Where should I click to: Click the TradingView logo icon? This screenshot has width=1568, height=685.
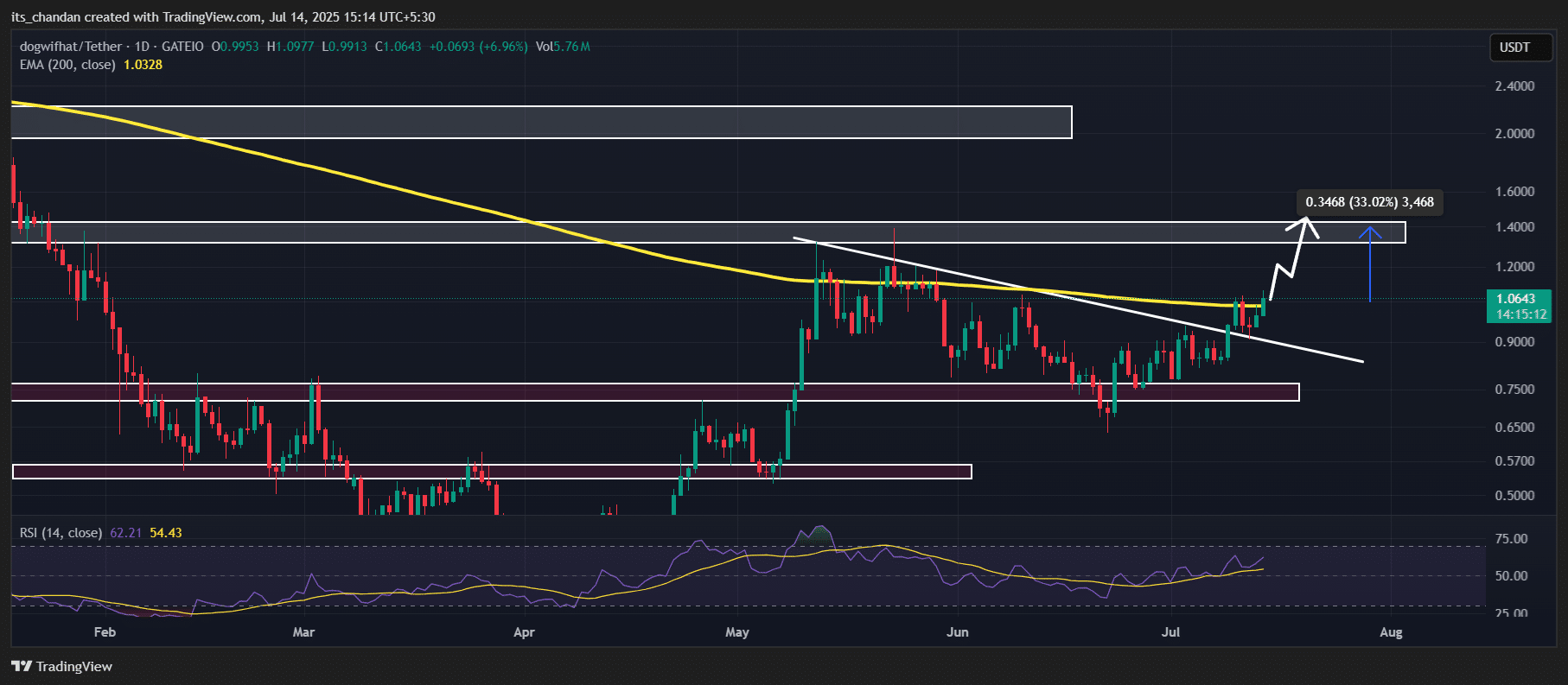coord(22,666)
